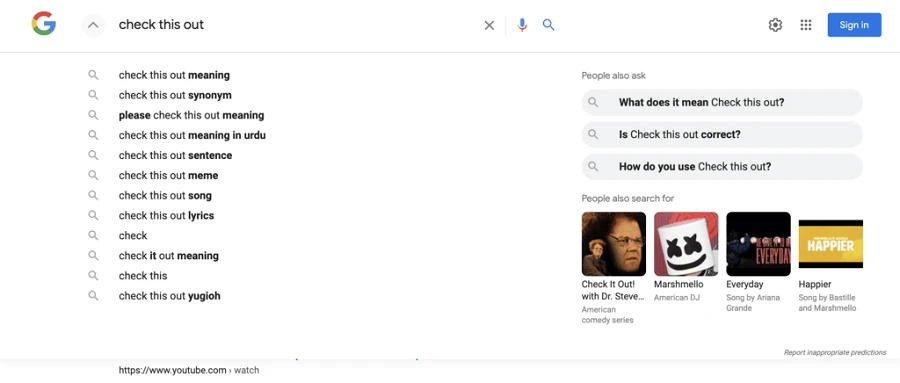The image size is (900, 383).
Task: Click the Google logo icon
Action: pos(44,25)
